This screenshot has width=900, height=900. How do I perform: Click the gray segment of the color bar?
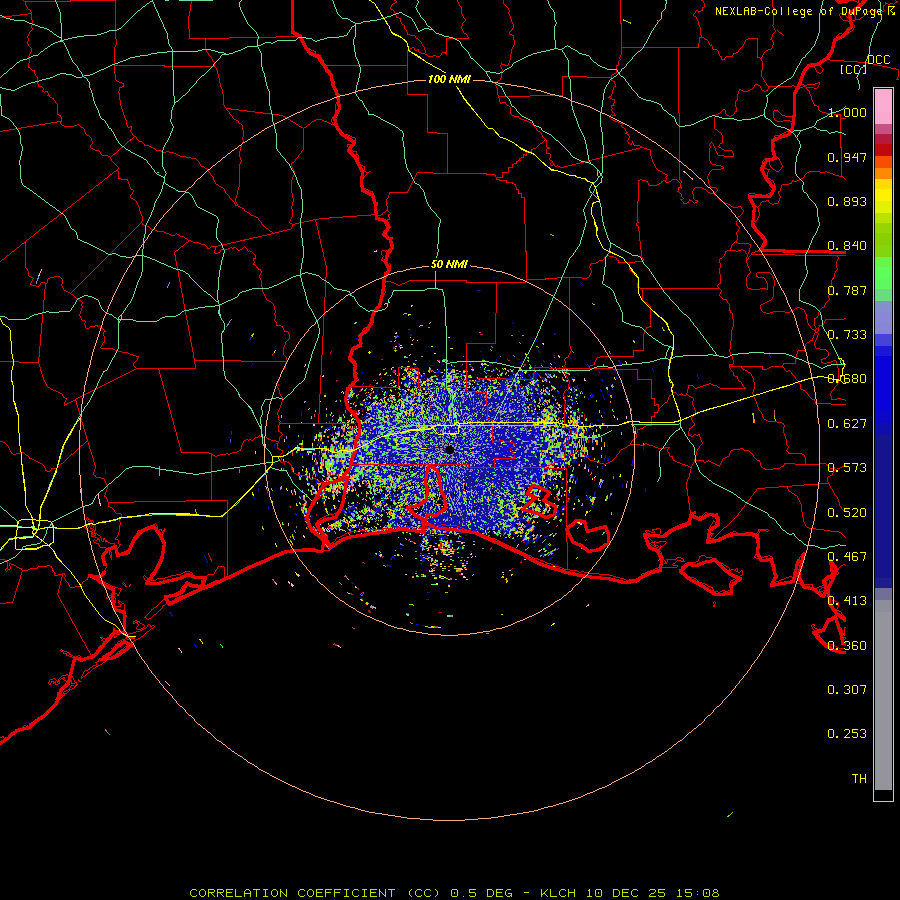(x=883, y=695)
